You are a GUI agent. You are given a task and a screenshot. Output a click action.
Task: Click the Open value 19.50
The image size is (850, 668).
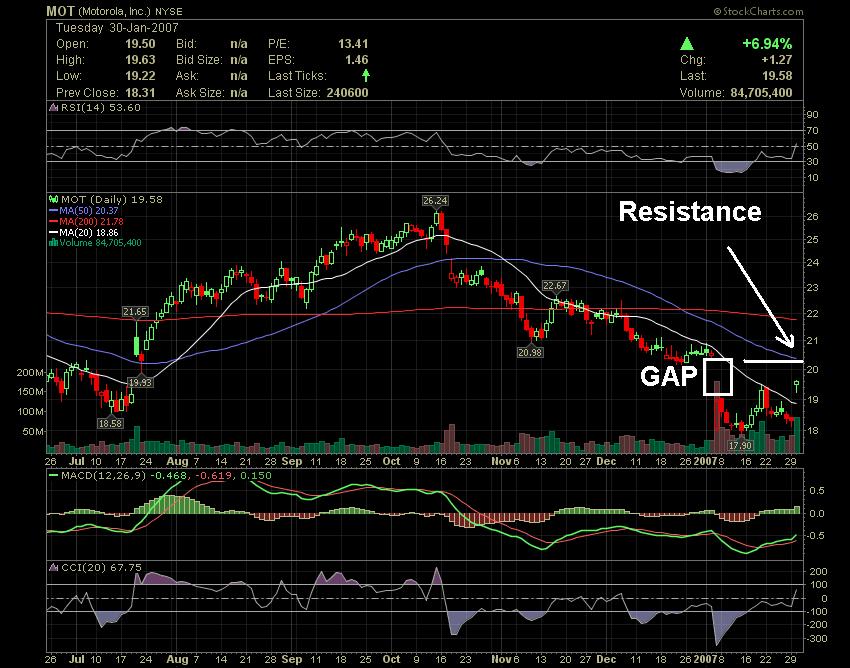[140, 44]
